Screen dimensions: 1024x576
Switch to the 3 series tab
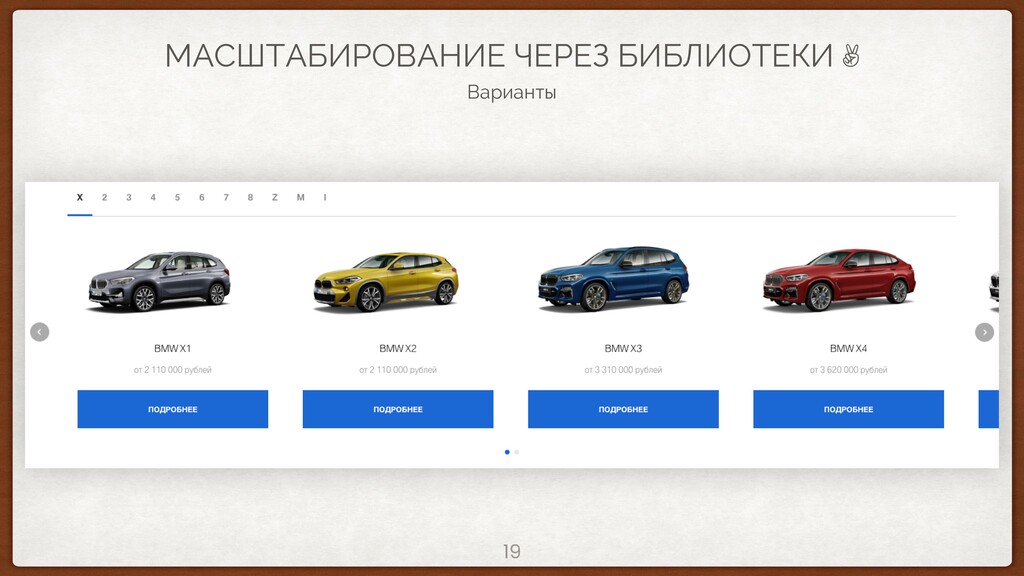[x=129, y=197]
